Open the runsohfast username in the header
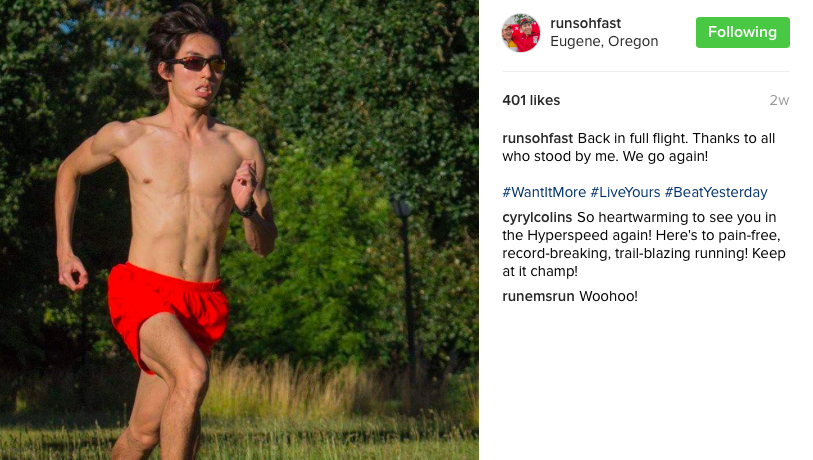This screenshot has width=813, height=460. pos(585,23)
